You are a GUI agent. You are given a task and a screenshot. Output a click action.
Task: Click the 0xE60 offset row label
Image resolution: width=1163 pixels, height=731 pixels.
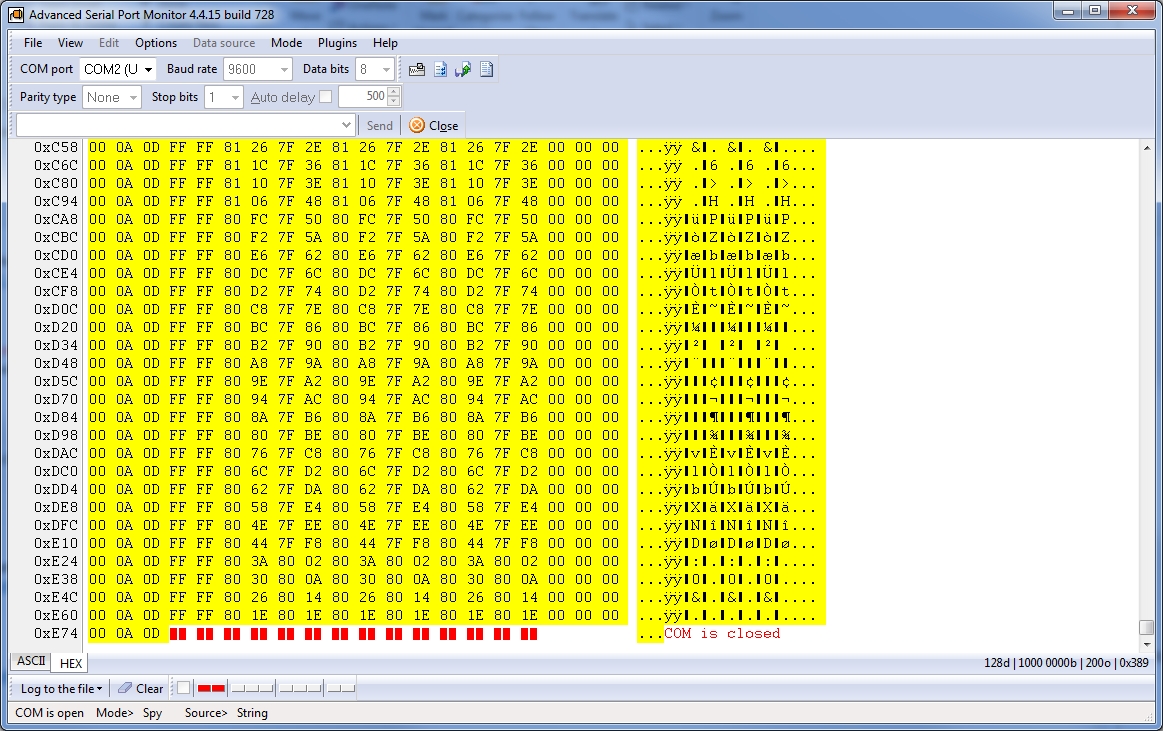click(x=56, y=615)
